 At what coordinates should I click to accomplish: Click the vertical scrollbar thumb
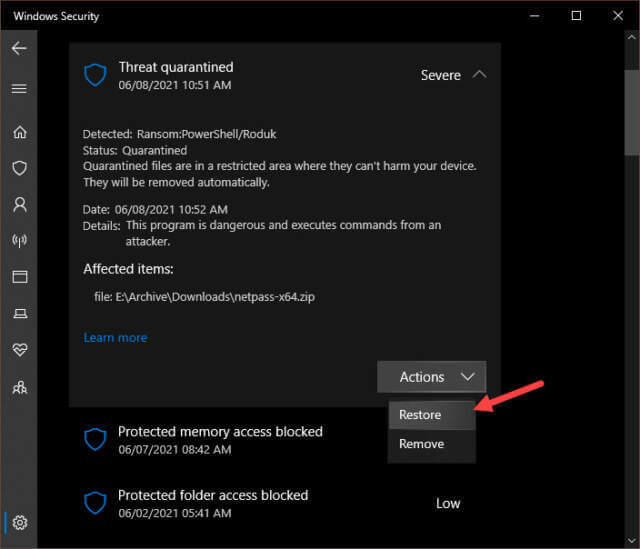pyautogui.click(x=631, y=113)
